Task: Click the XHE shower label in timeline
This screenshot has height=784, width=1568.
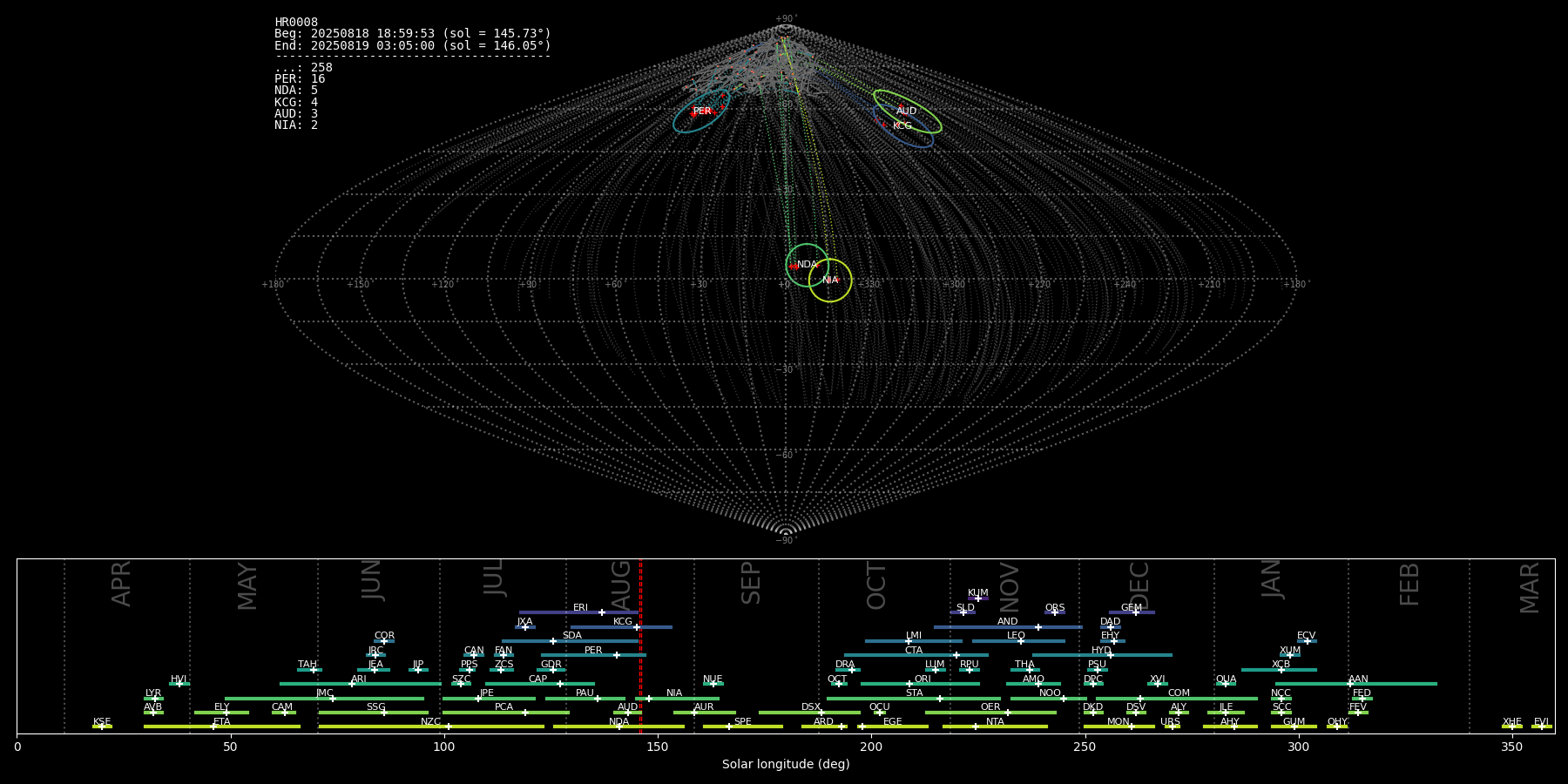Action: [x=1512, y=722]
